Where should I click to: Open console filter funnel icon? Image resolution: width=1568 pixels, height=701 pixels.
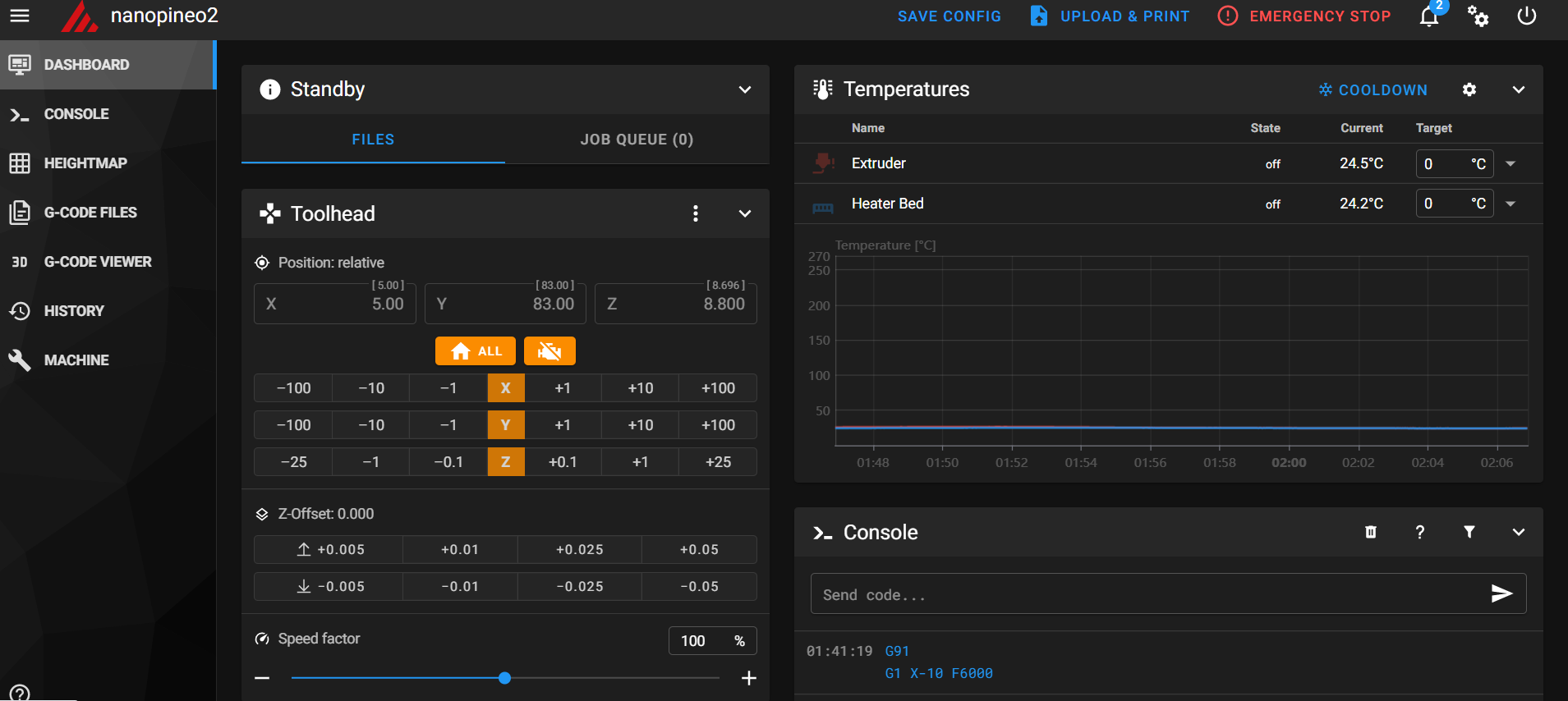click(1469, 532)
